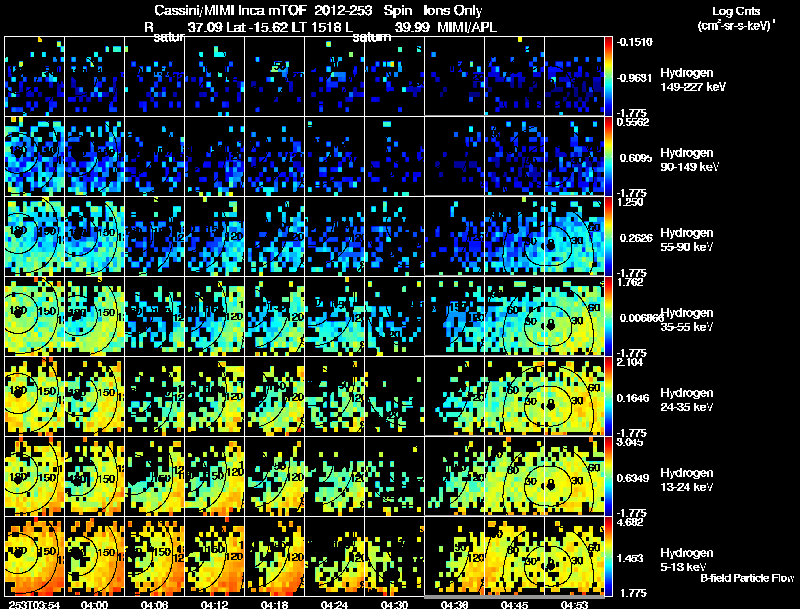Click the 'Hydrogen 13-24 keV' row label
Viewport: 800px width, 609px height.
pos(687,480)
